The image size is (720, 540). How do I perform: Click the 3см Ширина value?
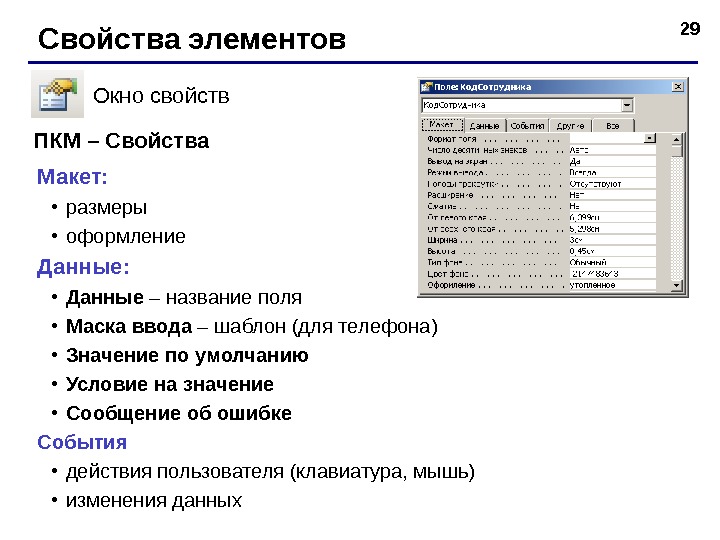point(612,240)
